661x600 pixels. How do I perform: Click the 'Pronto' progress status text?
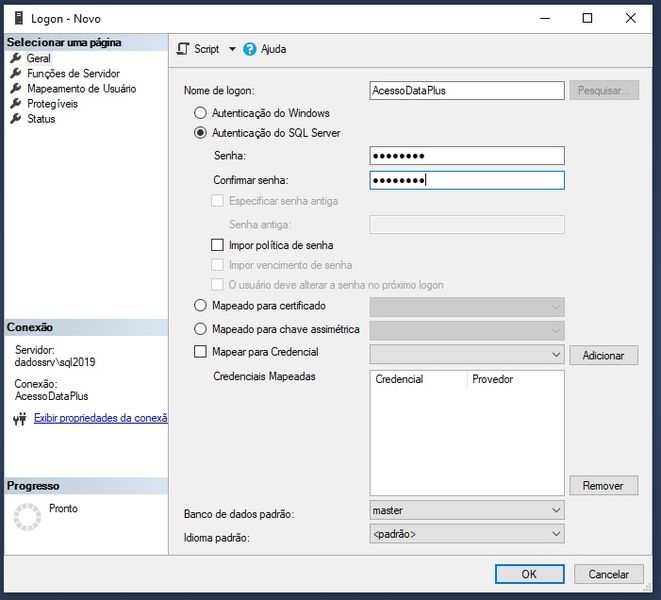tap(63, 508)
